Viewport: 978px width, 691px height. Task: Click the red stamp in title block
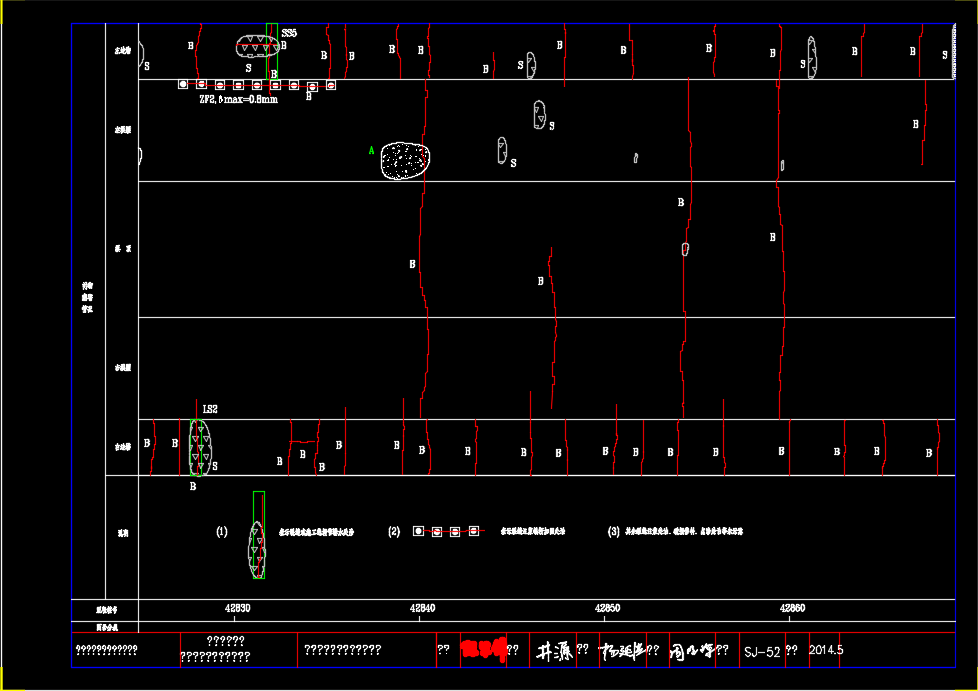coord(483,649)
